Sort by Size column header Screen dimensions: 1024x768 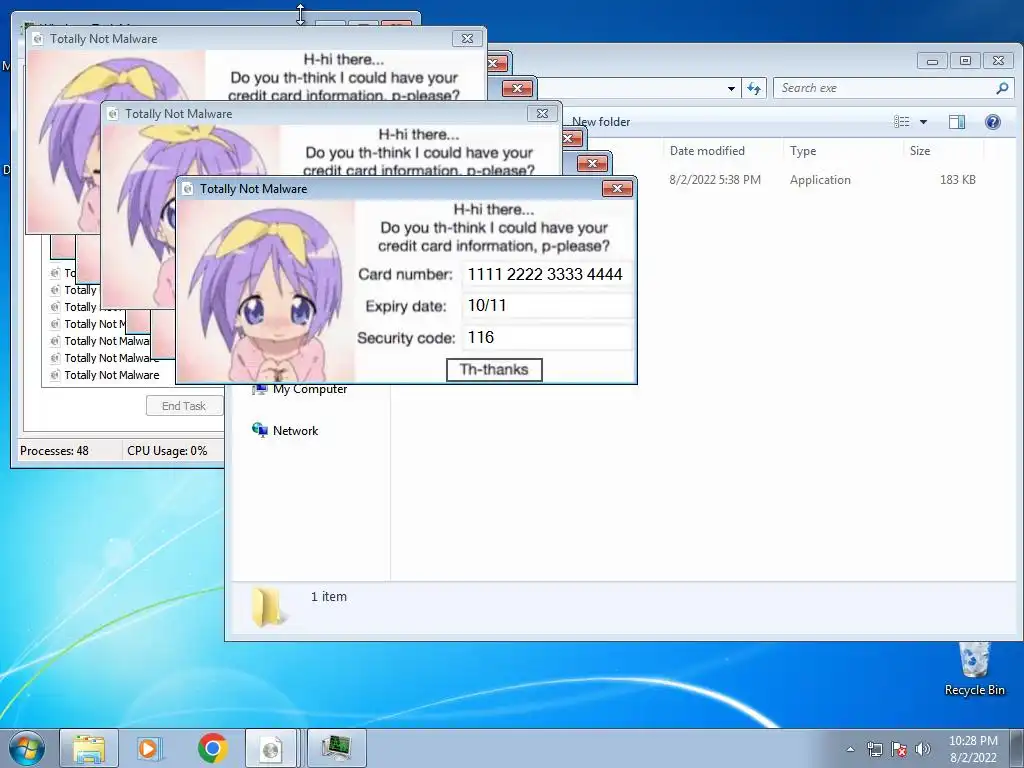coord(920,151)
